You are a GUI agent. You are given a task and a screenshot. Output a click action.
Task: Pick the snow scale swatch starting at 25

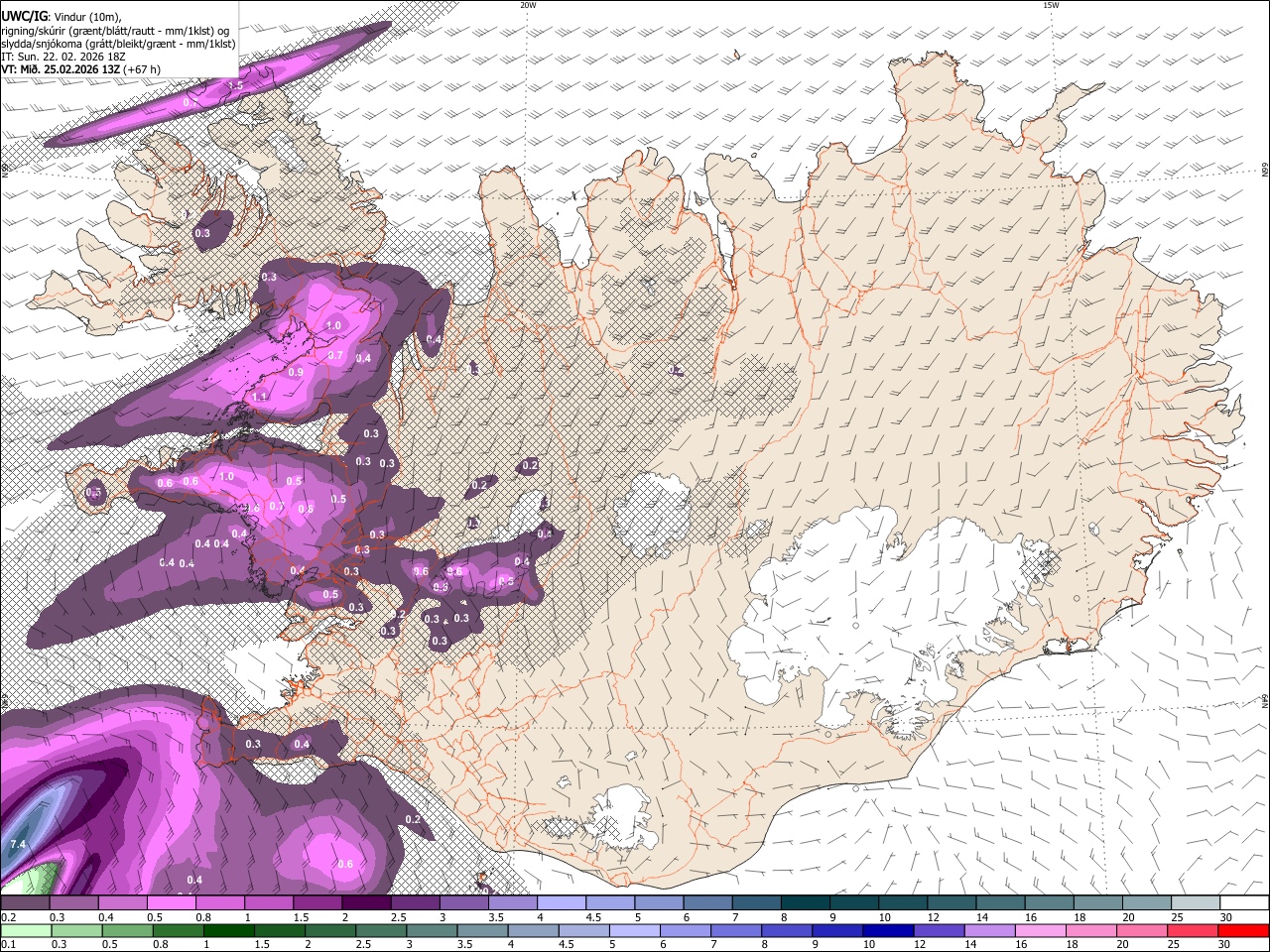point(1196,903)
